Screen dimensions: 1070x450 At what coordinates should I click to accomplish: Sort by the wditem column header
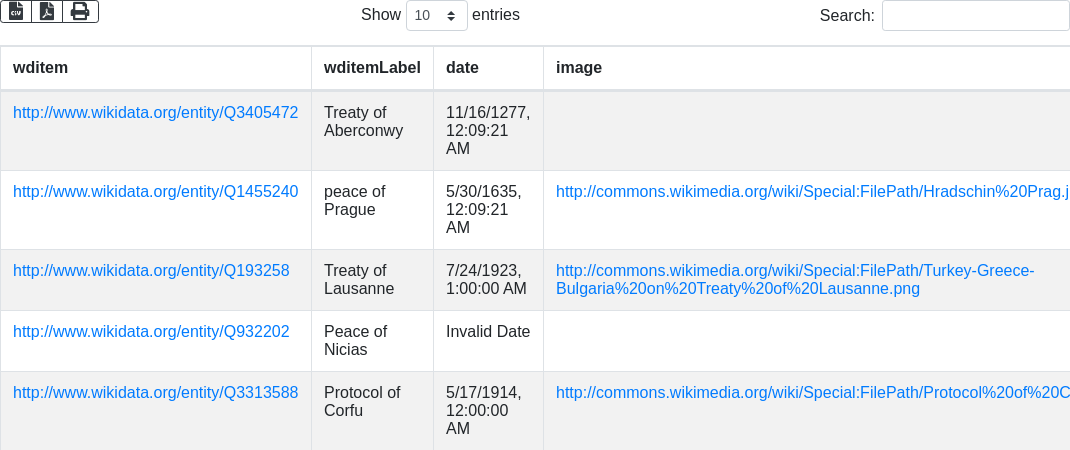coord(40,68)
